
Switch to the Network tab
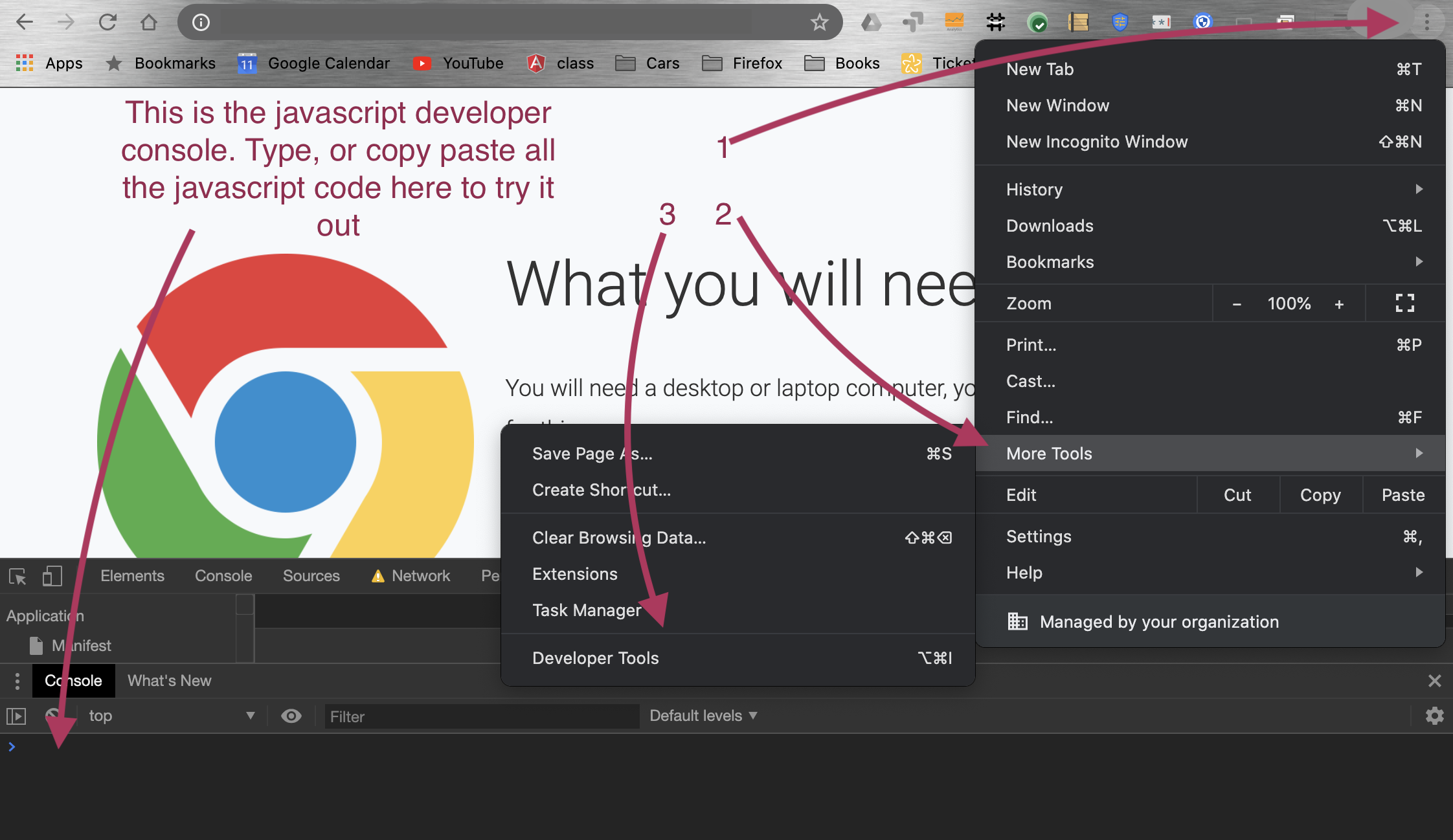point(411,576)
